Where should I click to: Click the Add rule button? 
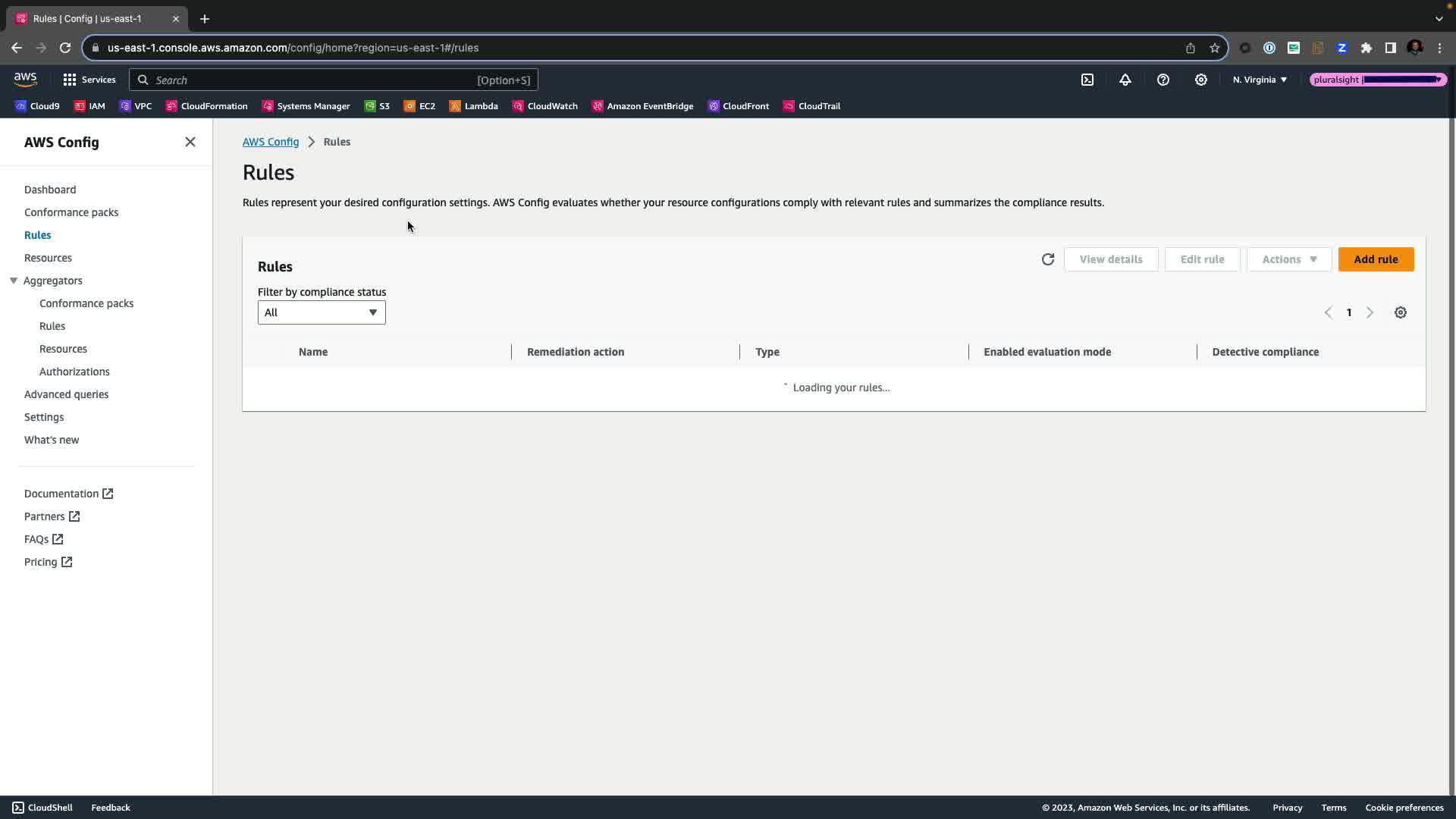click(1376, 259)
